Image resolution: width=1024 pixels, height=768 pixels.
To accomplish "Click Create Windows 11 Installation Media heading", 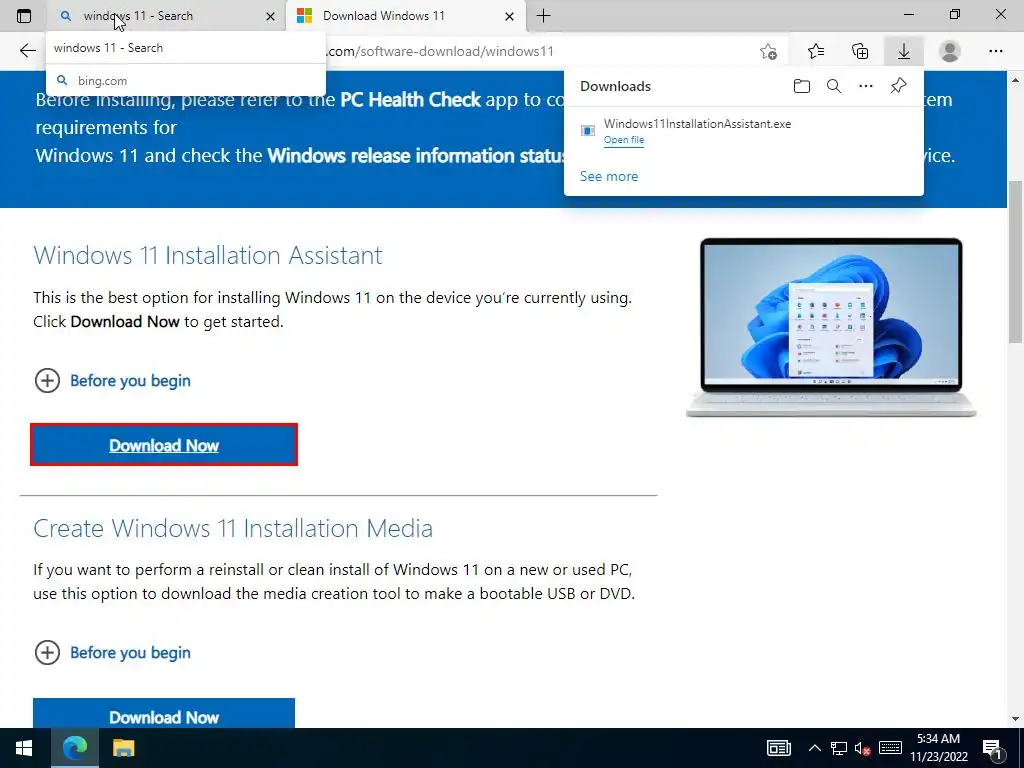I will point(233,528).
